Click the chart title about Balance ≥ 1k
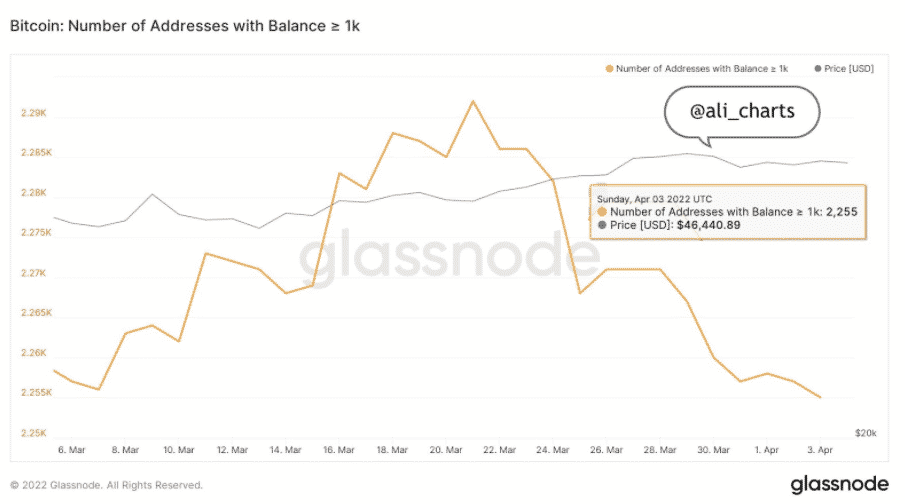 184,26
